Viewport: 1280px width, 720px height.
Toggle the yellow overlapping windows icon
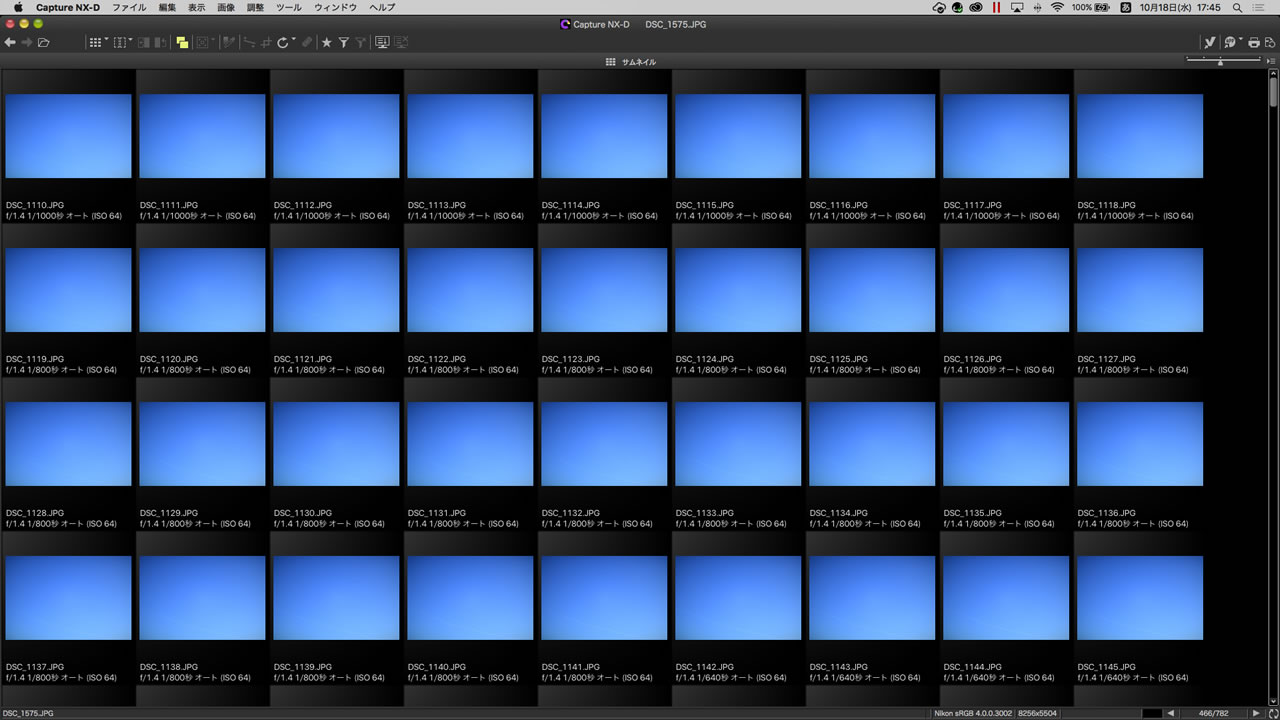coord(182,42)
